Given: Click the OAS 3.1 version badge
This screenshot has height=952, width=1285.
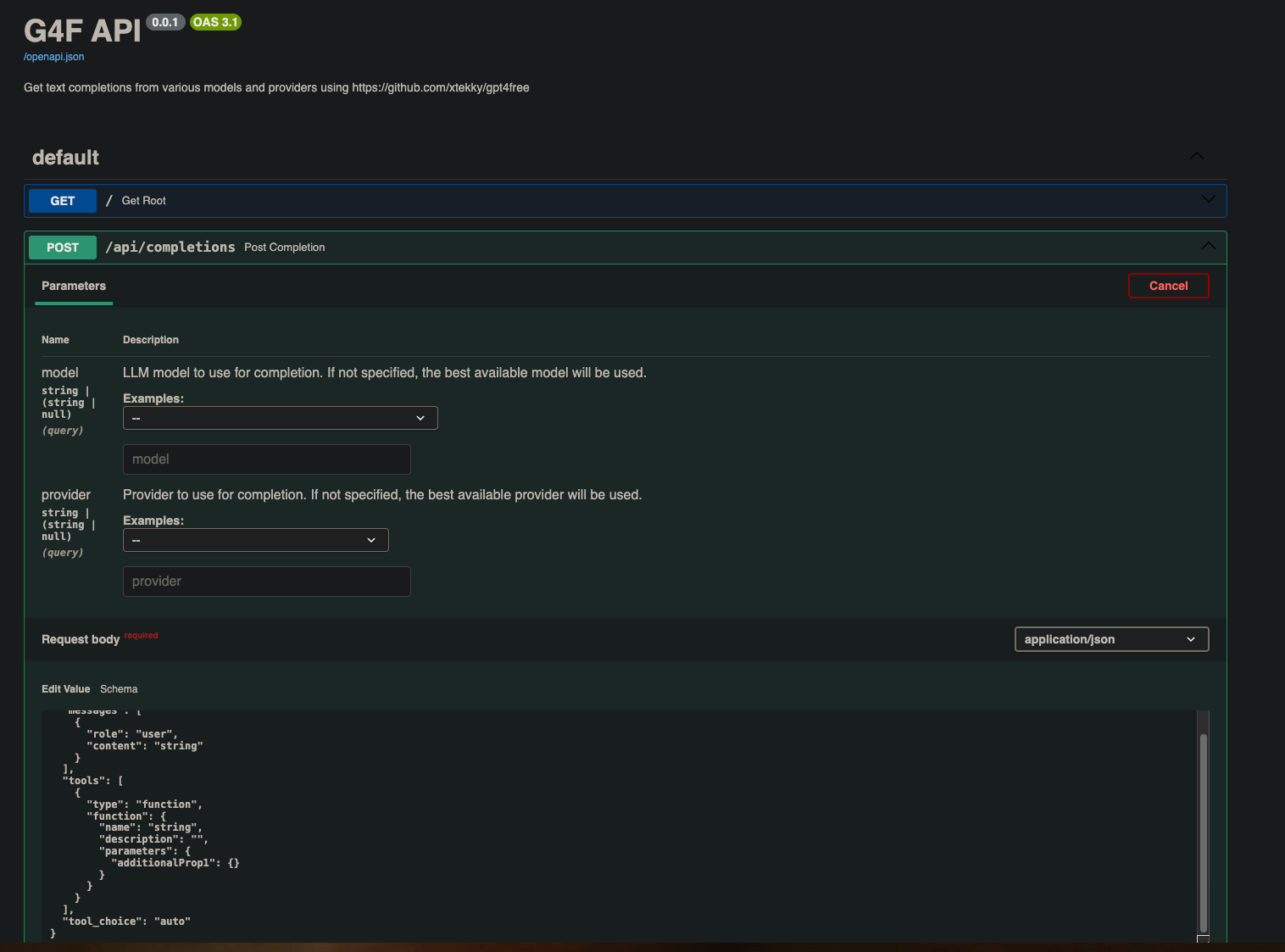Looking at the screenshot, I should (x=215, y=22).
